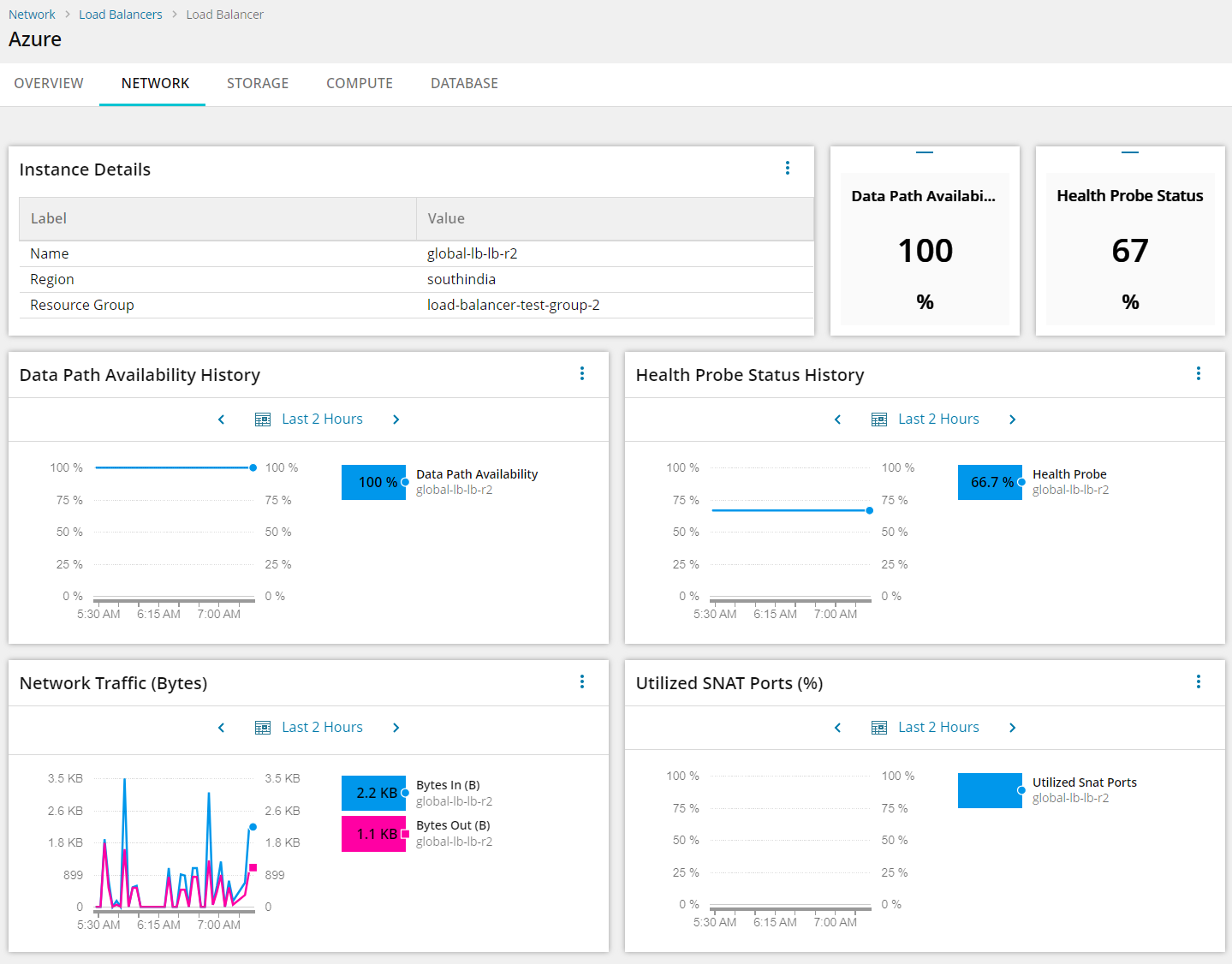1232x964 pixels.
Task: Go to previous time range in Utilized SNAT Ports
Action: (838, 728)
